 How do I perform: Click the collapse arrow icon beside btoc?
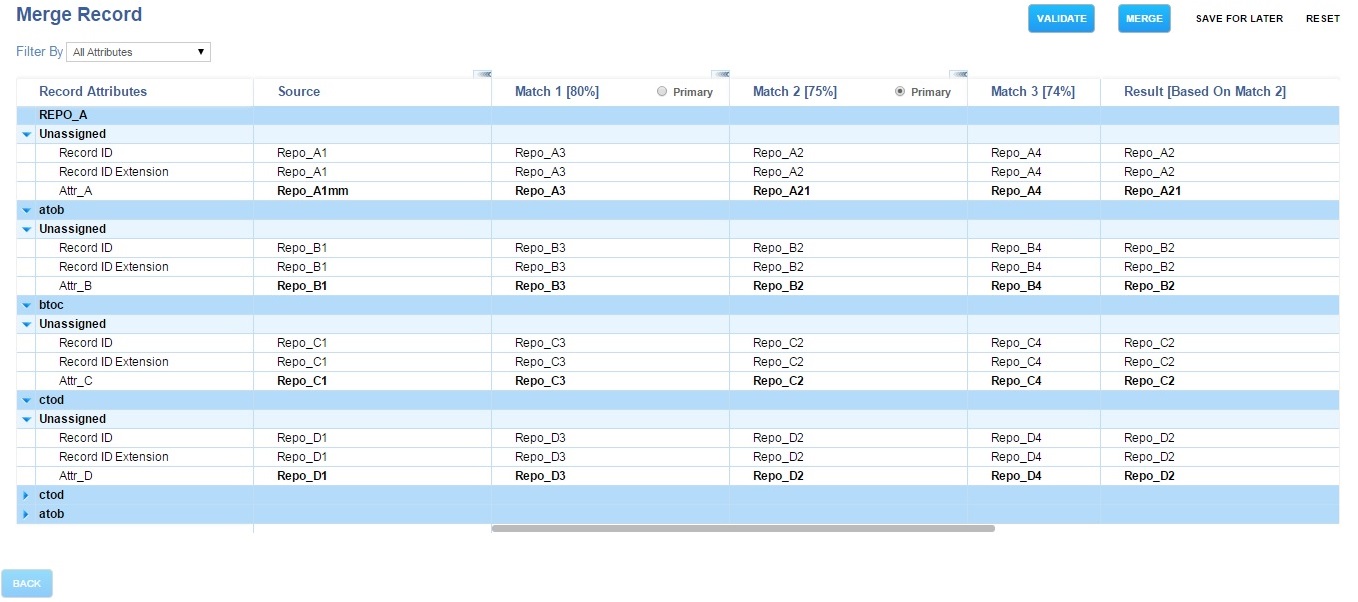tap(27, 305)
